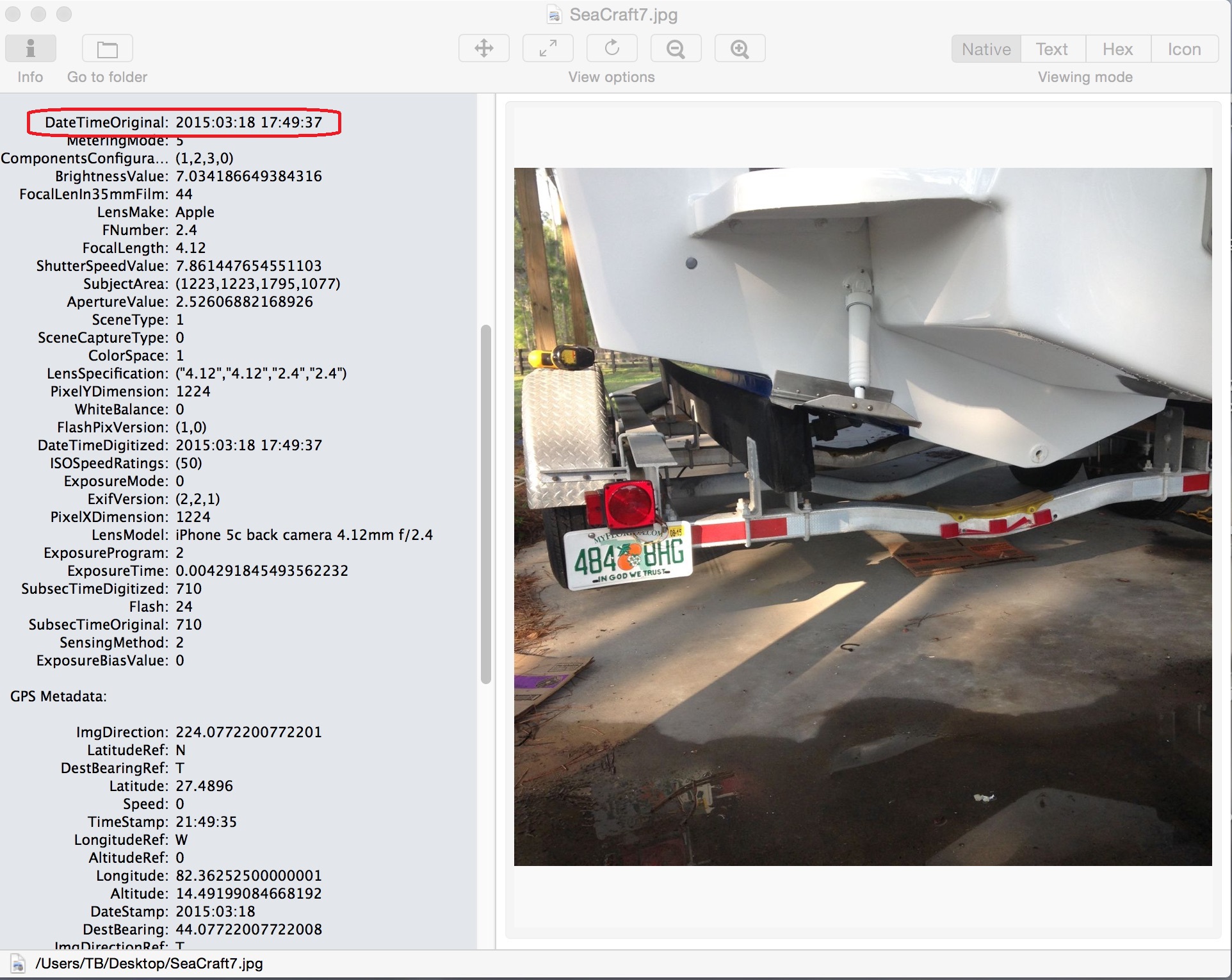The width and height of the screenshot is (1232, 980).
Task: Toggle the fit-to-window expand arrows icon
Action: 547,49
